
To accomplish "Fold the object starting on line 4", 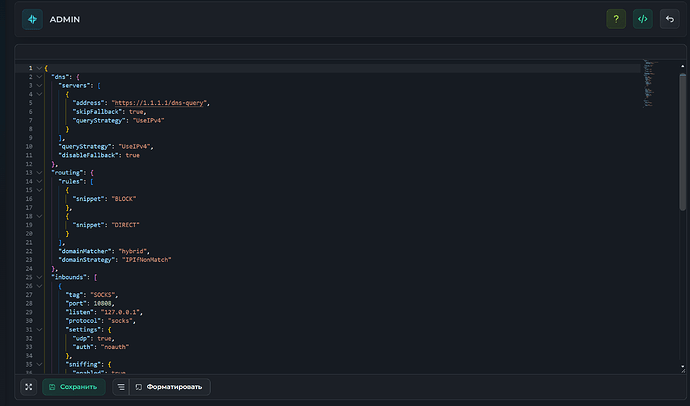I will click(39, 94).
